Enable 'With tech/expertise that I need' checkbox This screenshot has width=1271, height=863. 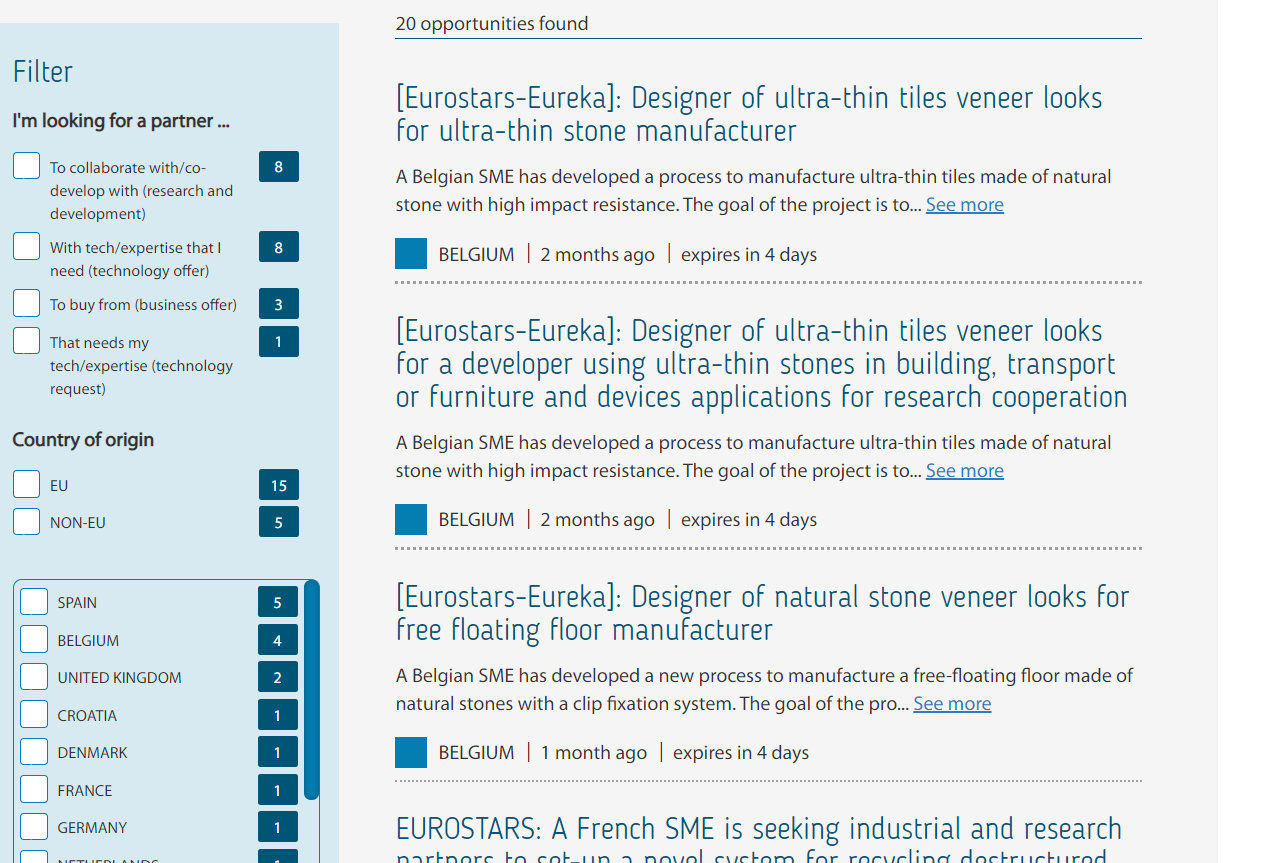tap(27, 246)
